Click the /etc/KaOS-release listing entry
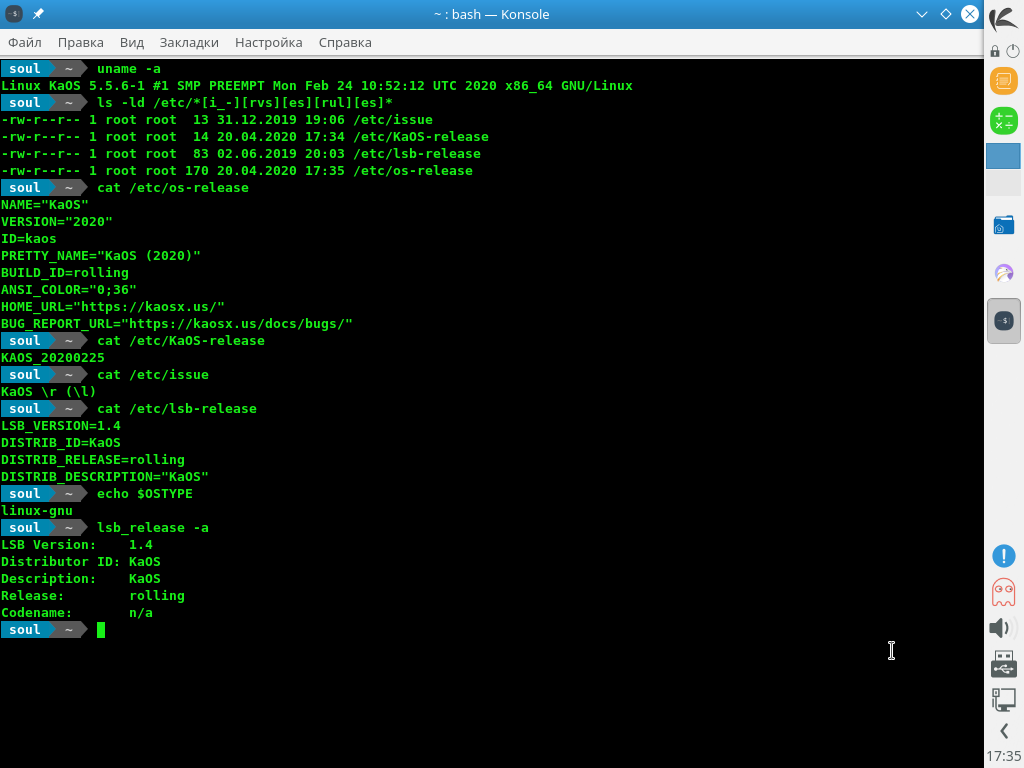The height and width of the screenshot is (768, 1024). (421, 136)
